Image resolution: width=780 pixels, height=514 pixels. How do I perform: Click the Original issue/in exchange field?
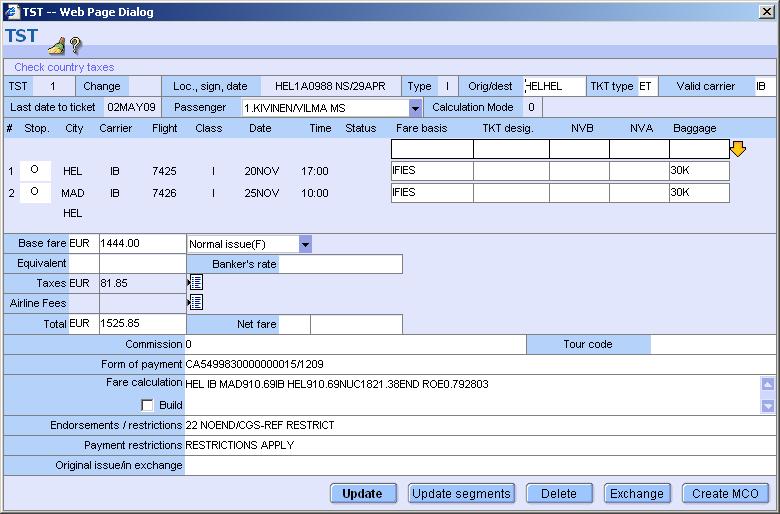(x=480, y=465)
